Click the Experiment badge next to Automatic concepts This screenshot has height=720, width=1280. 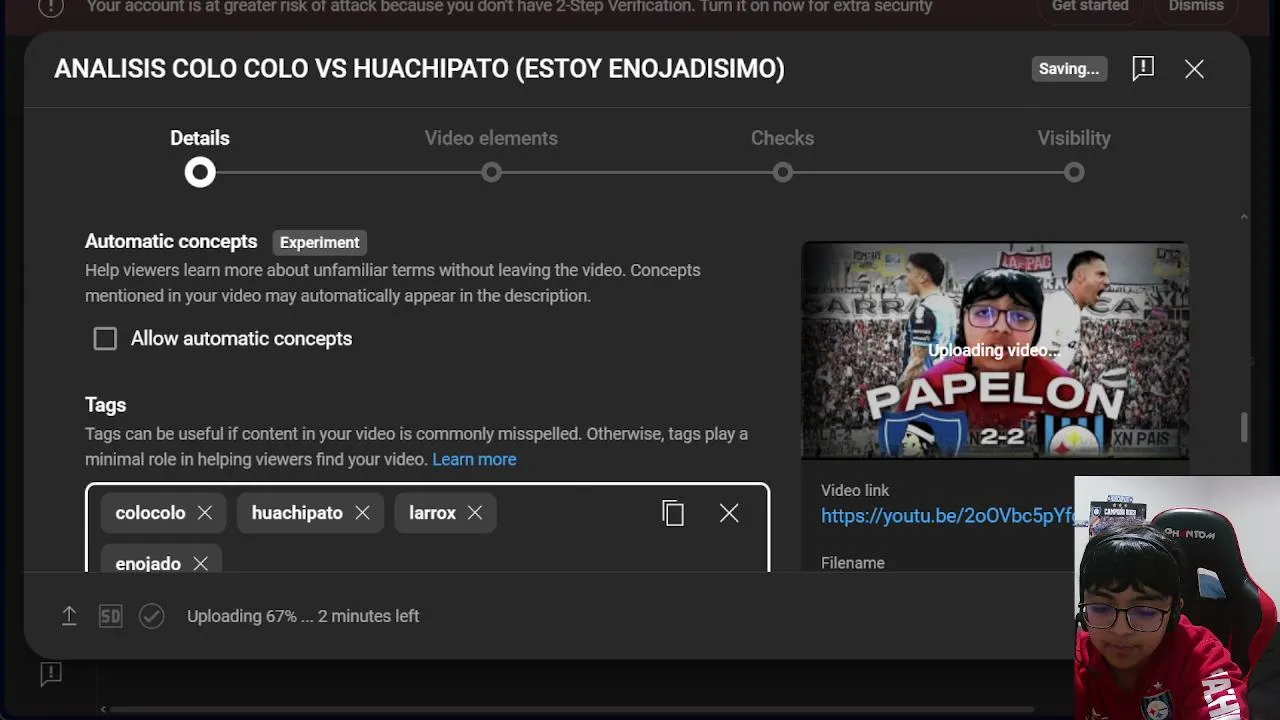320,243
